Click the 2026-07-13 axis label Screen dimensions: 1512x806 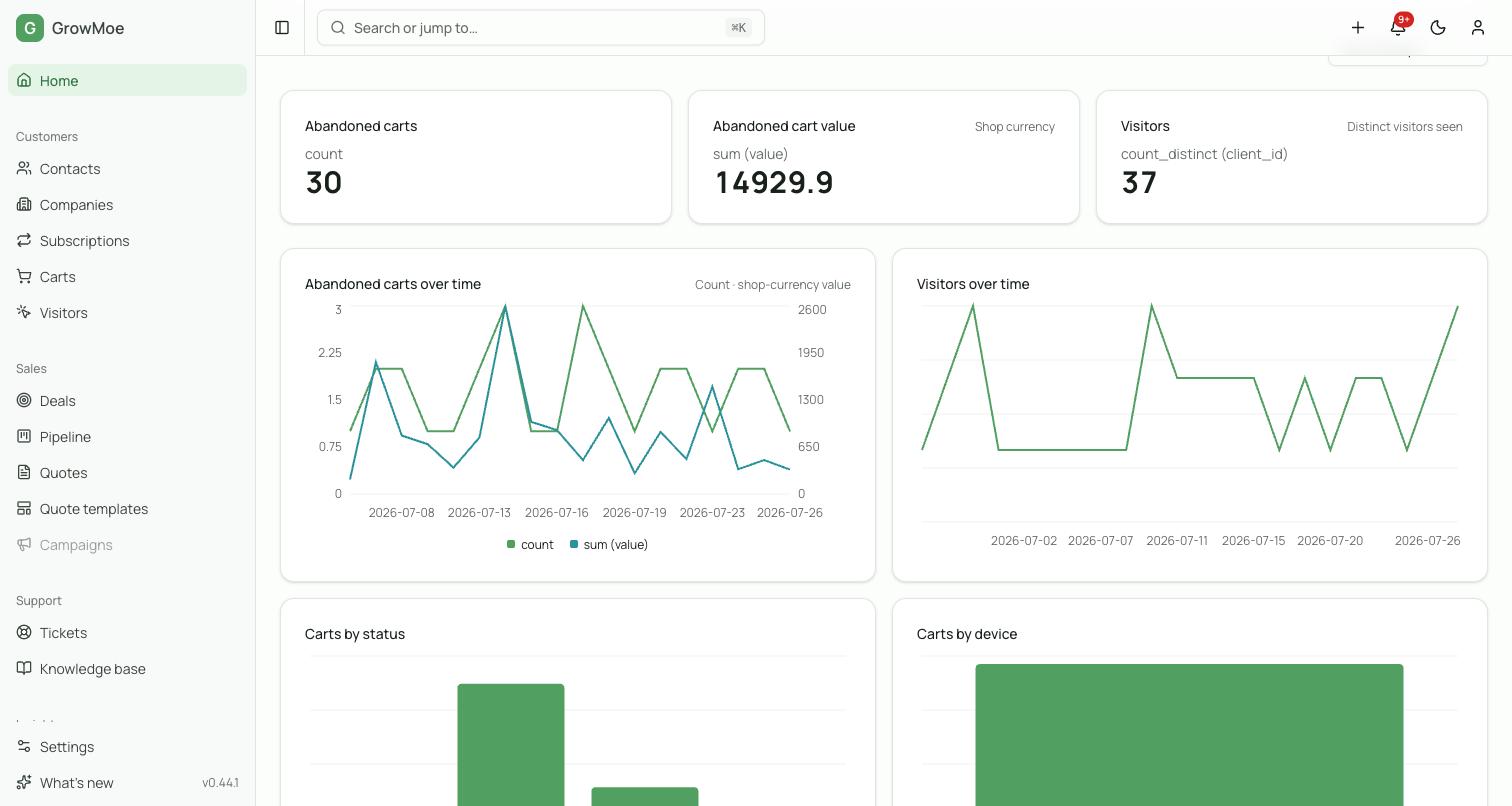(479, 513)
